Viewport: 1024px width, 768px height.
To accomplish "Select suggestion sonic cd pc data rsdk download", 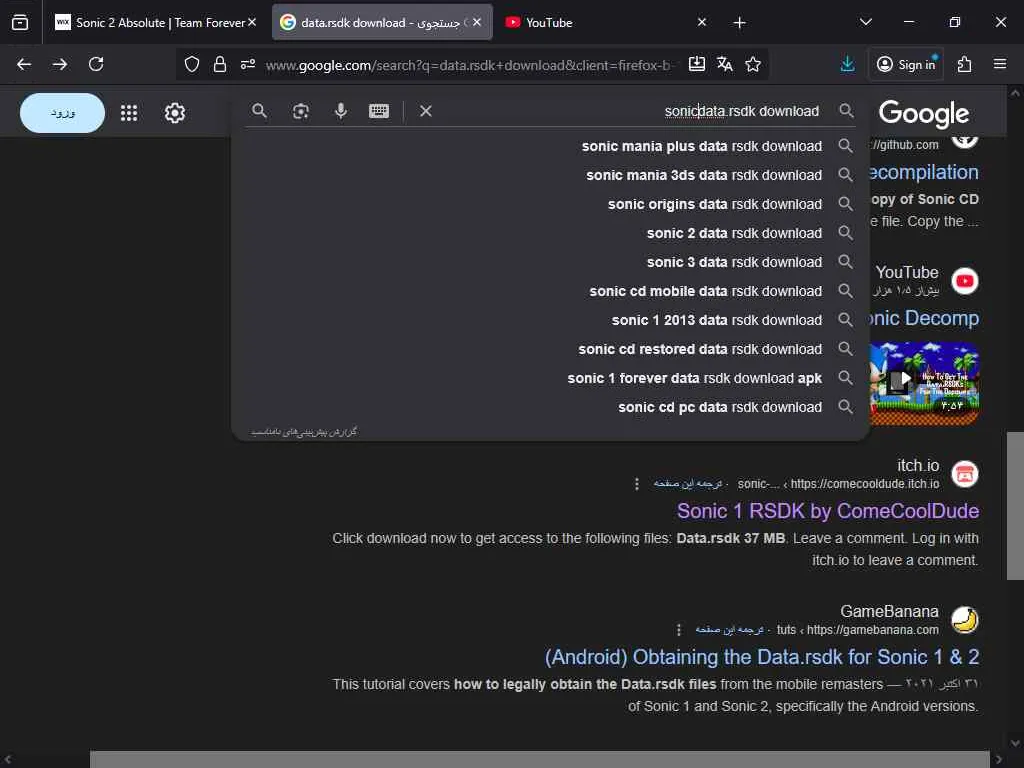I will [549, 407].
